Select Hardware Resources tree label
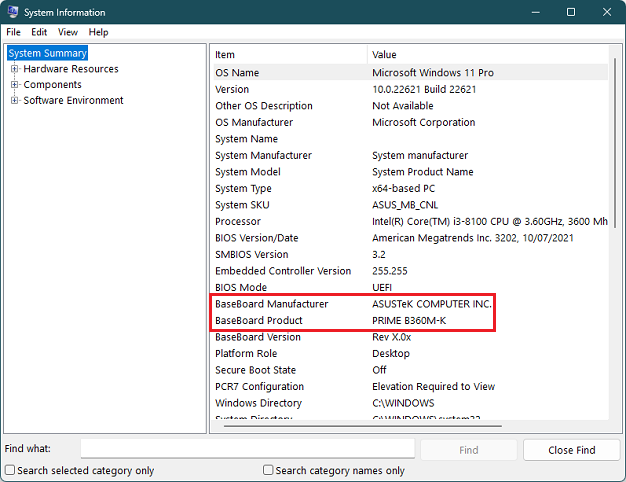This screenshot has height=482, width=626. (71, 69)
